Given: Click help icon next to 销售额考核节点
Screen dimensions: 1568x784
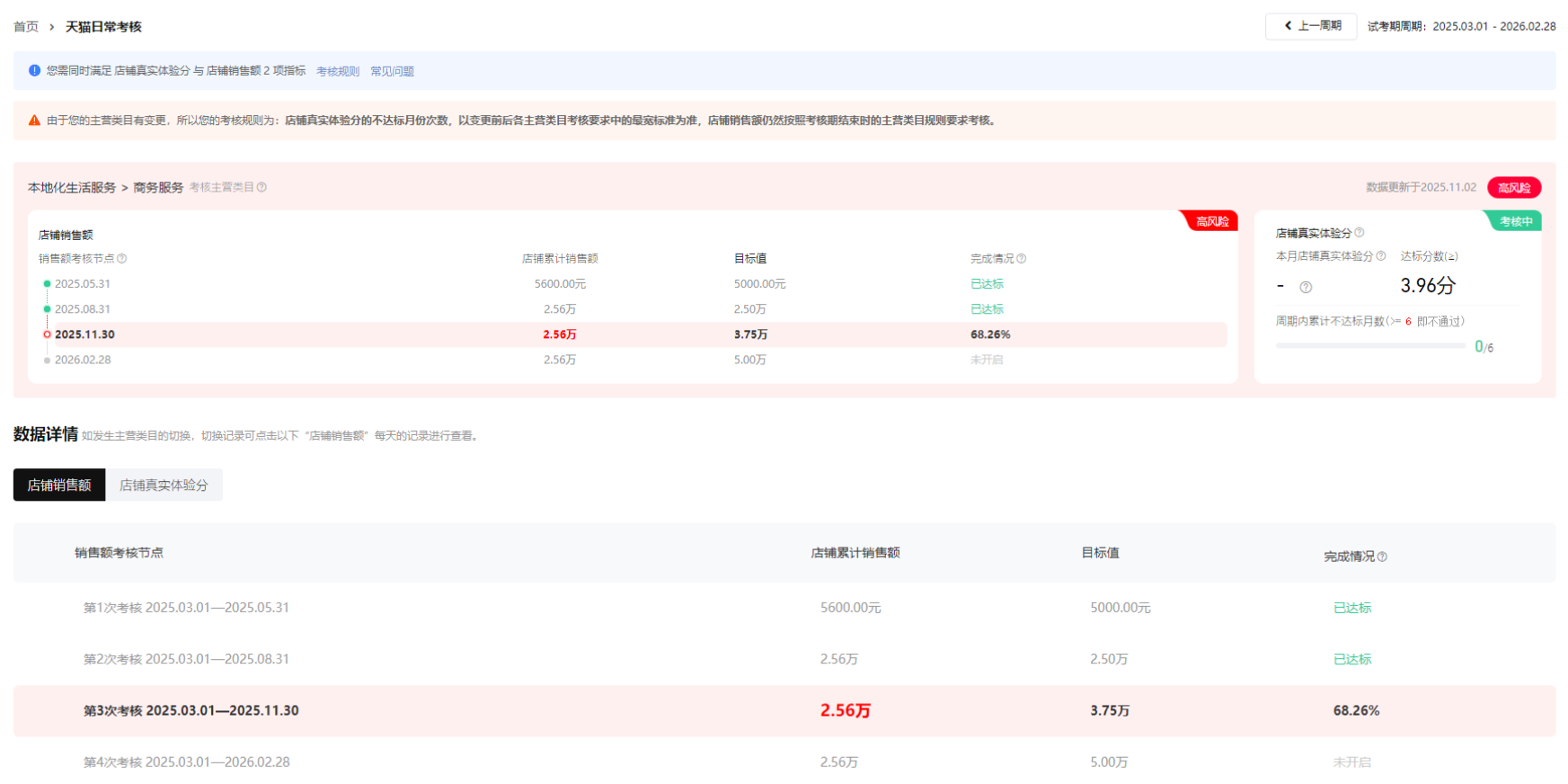Looking at the screenshot, I should (x=122, y=259).
